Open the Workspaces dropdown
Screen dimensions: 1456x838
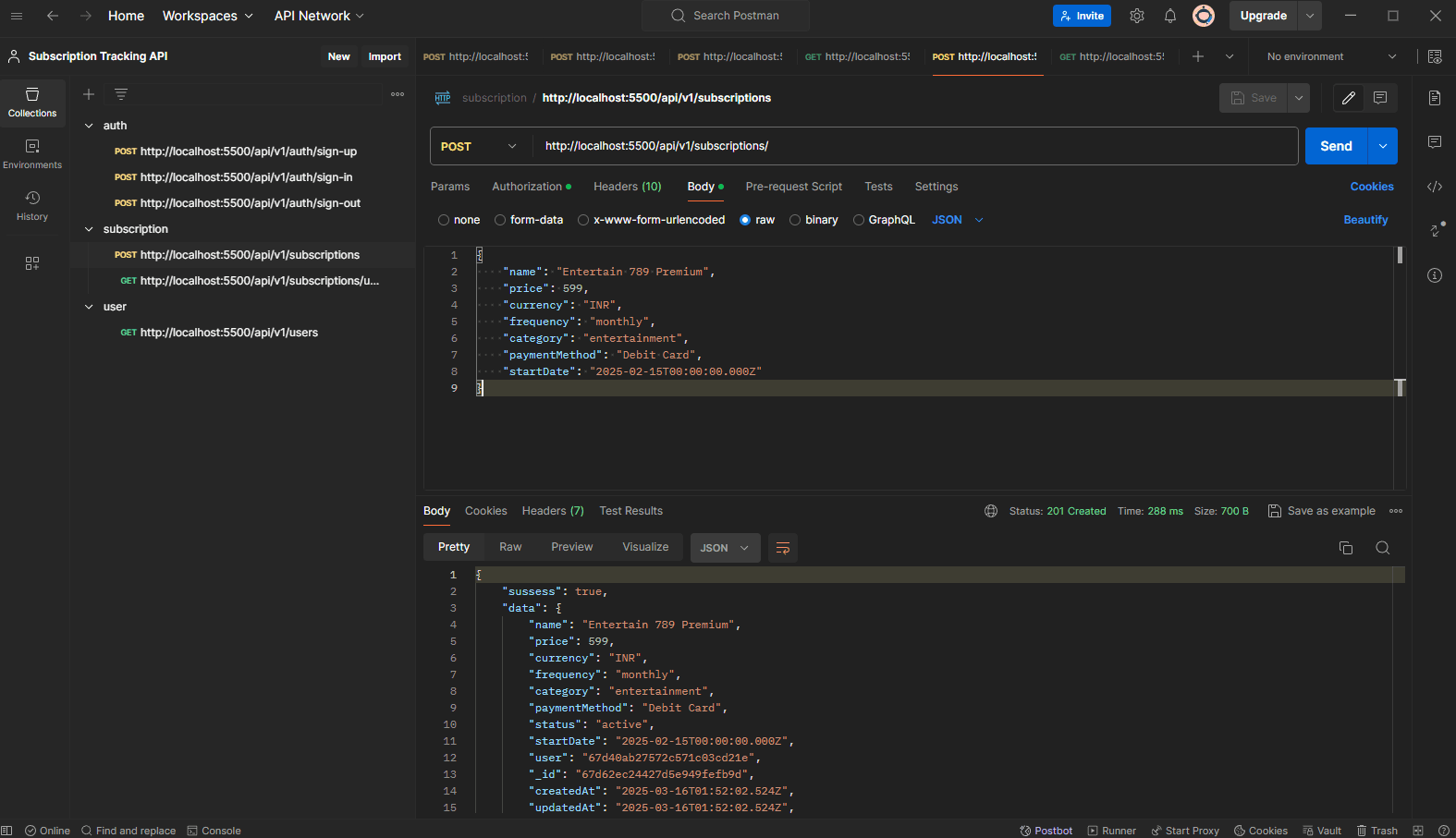click(207, 16)
